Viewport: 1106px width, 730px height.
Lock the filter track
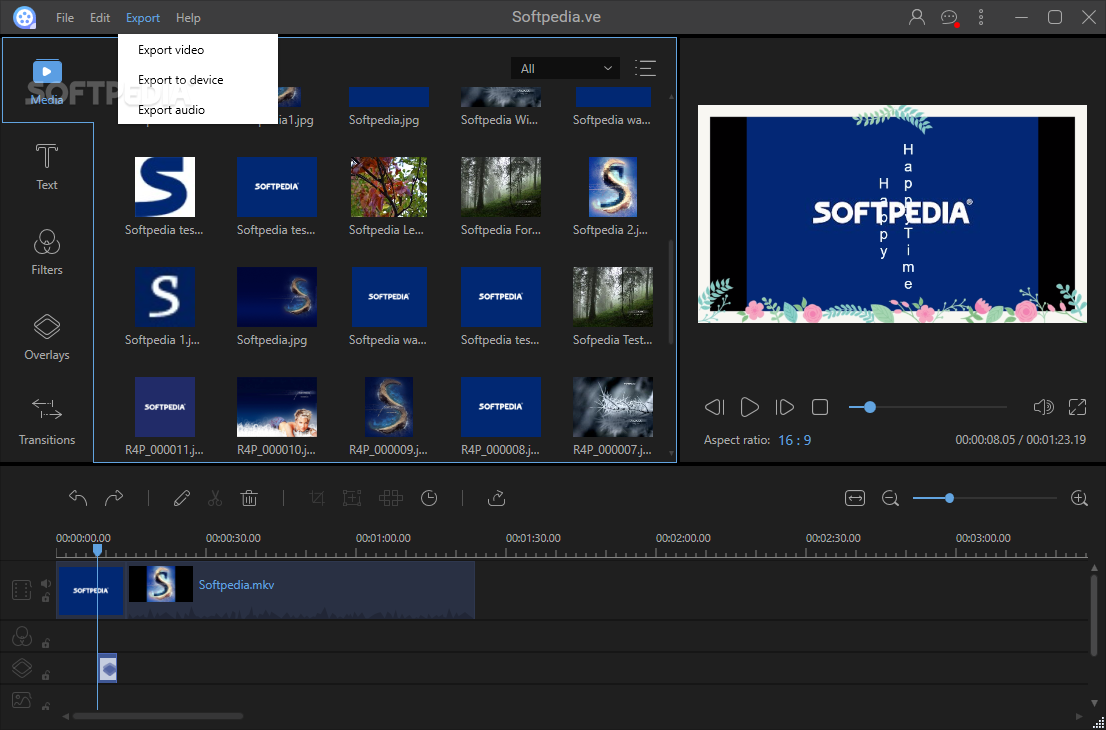46,643
